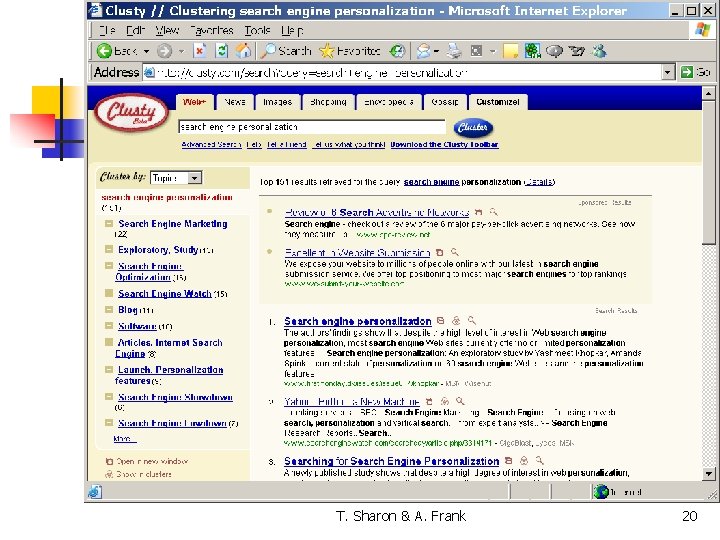720x540 pixels.
Task: Open the View menu
Action: (x=167, y=30)
